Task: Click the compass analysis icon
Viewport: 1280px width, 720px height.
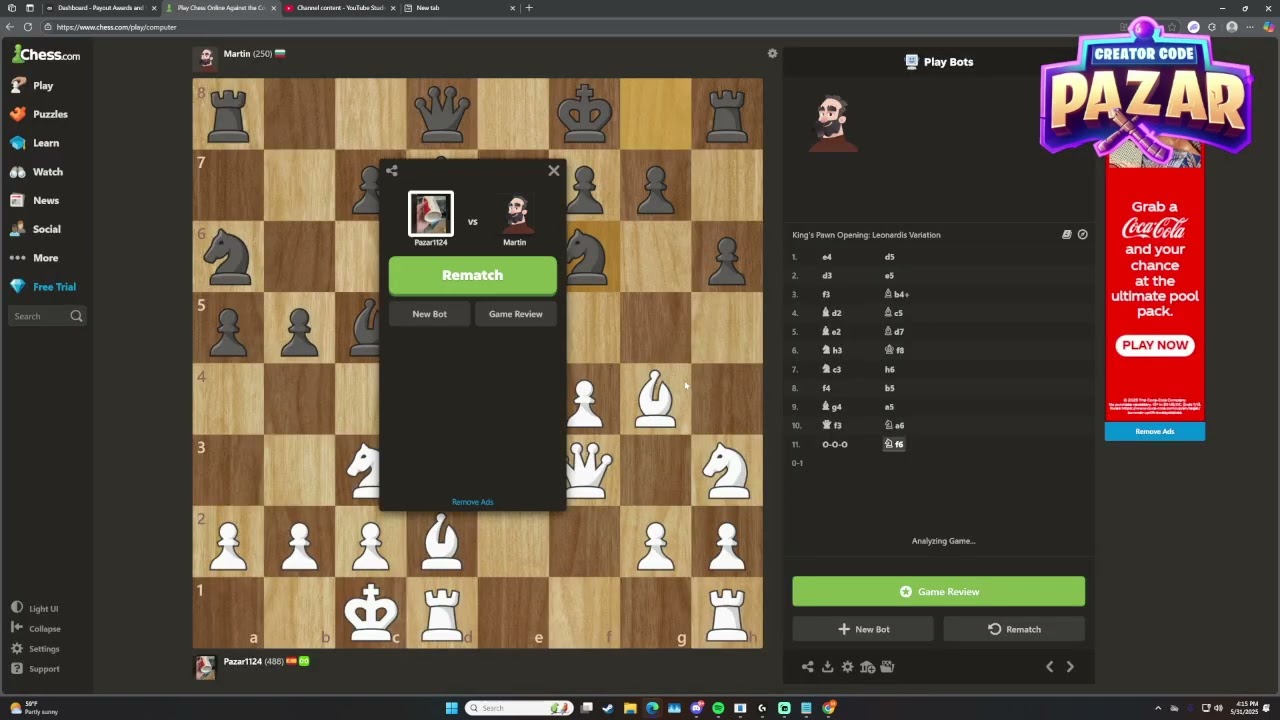Action: coord(1082,235)
